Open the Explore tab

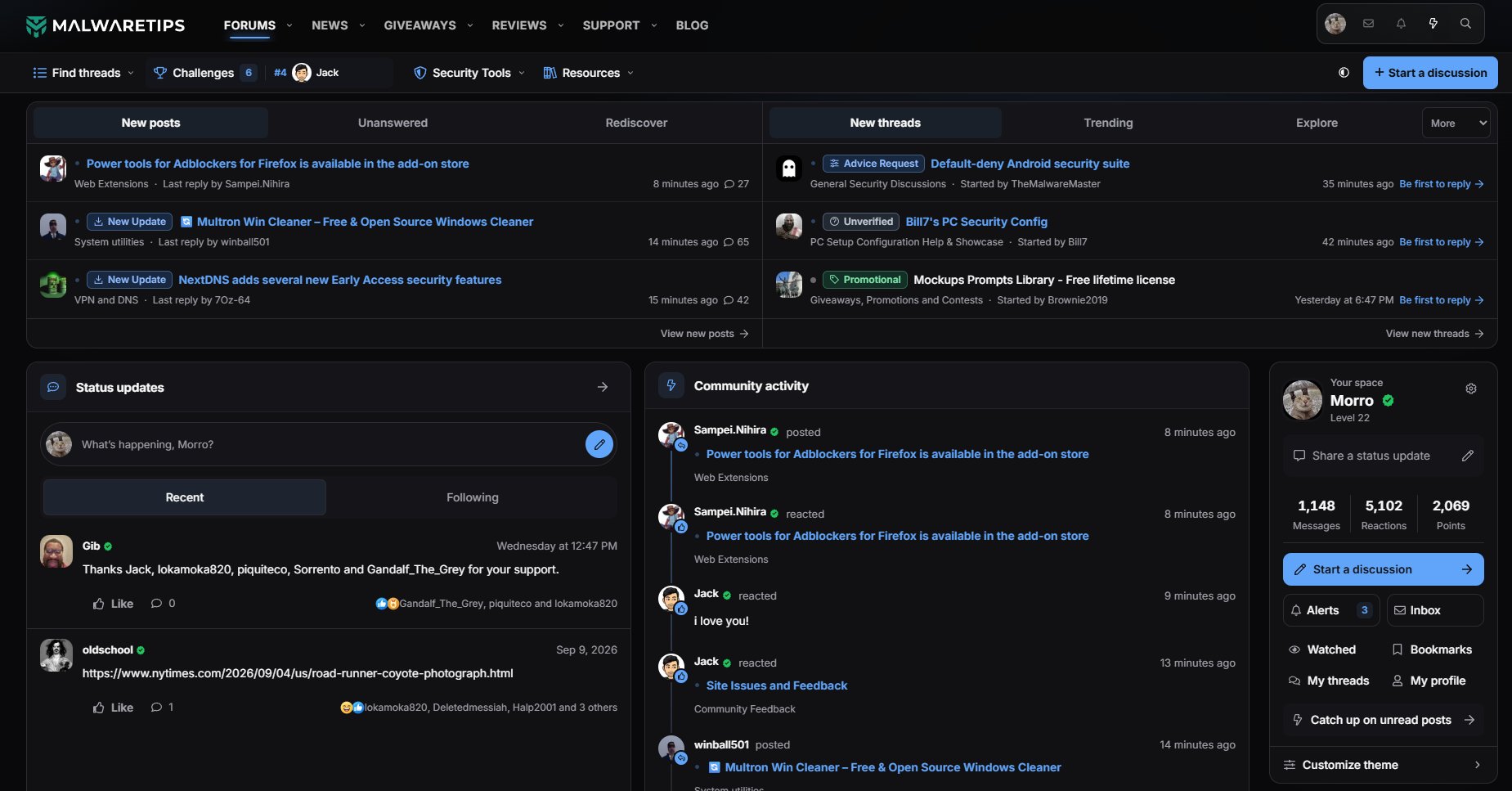(1317, 123)
